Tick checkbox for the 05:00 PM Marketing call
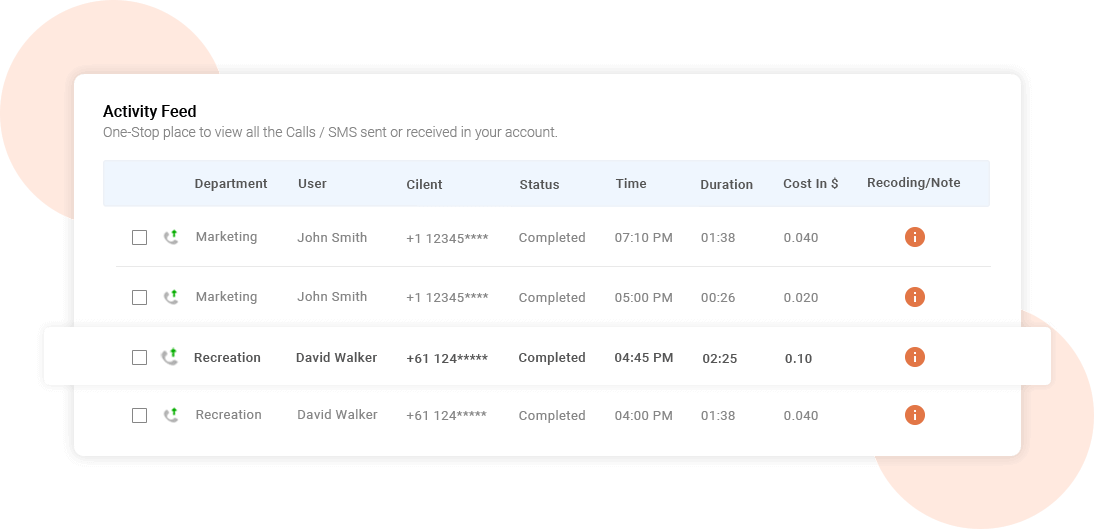Viewport: 1094px width, 529px height. coord(140,298)
